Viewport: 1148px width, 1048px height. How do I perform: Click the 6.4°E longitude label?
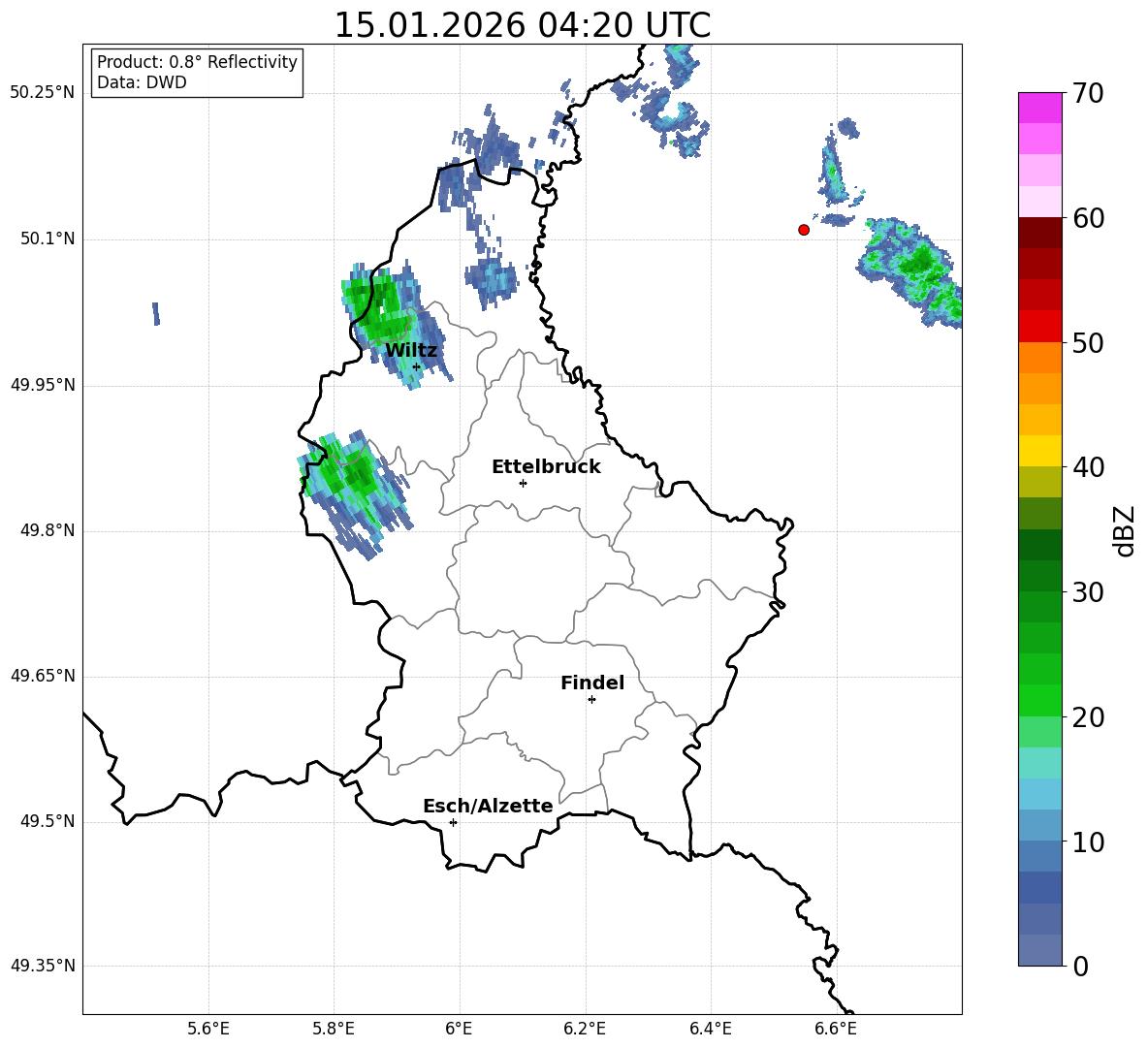(710, 1029)
